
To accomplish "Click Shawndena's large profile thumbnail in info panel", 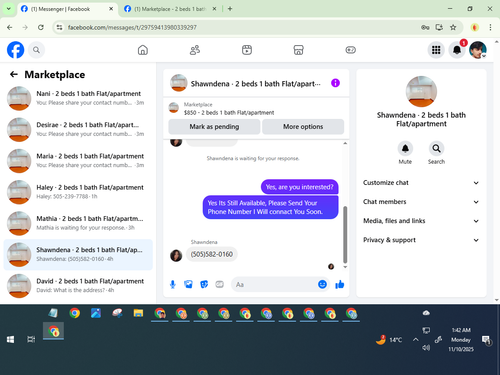I will click(x=421, y=92).
